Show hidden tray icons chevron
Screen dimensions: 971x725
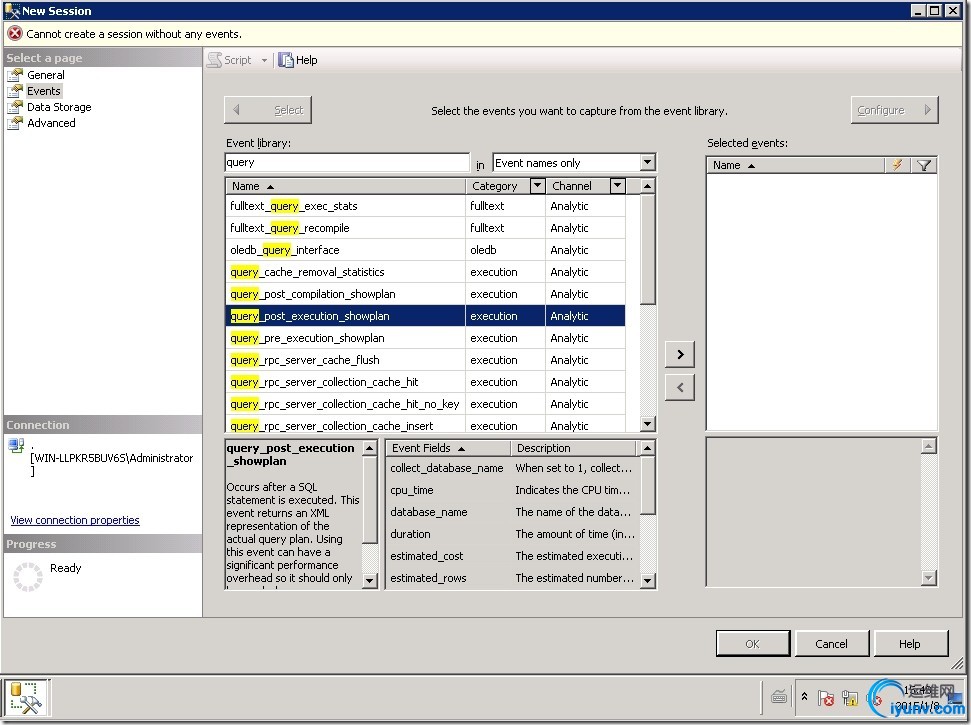[804, 697]
